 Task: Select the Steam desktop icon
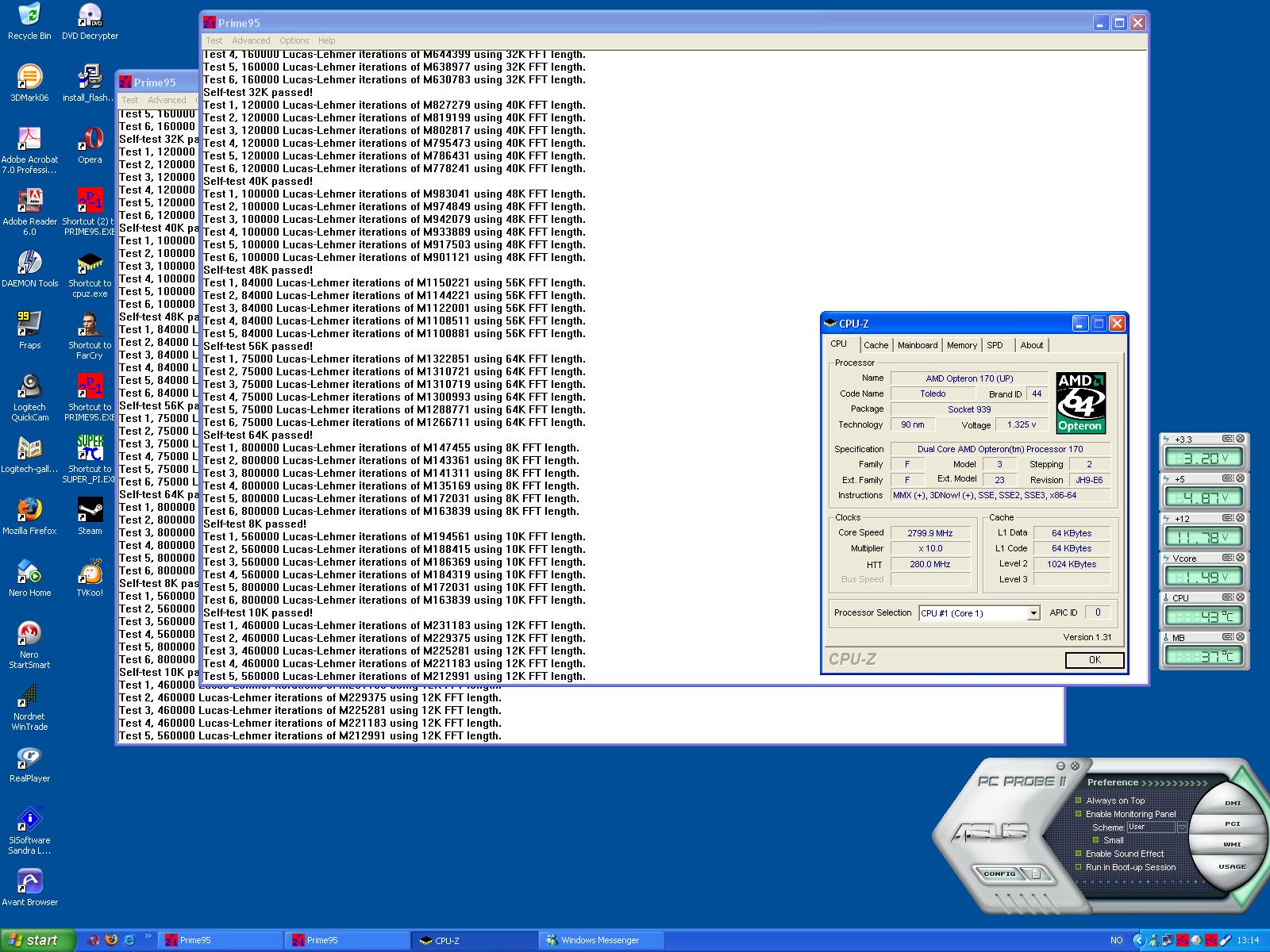90,516
